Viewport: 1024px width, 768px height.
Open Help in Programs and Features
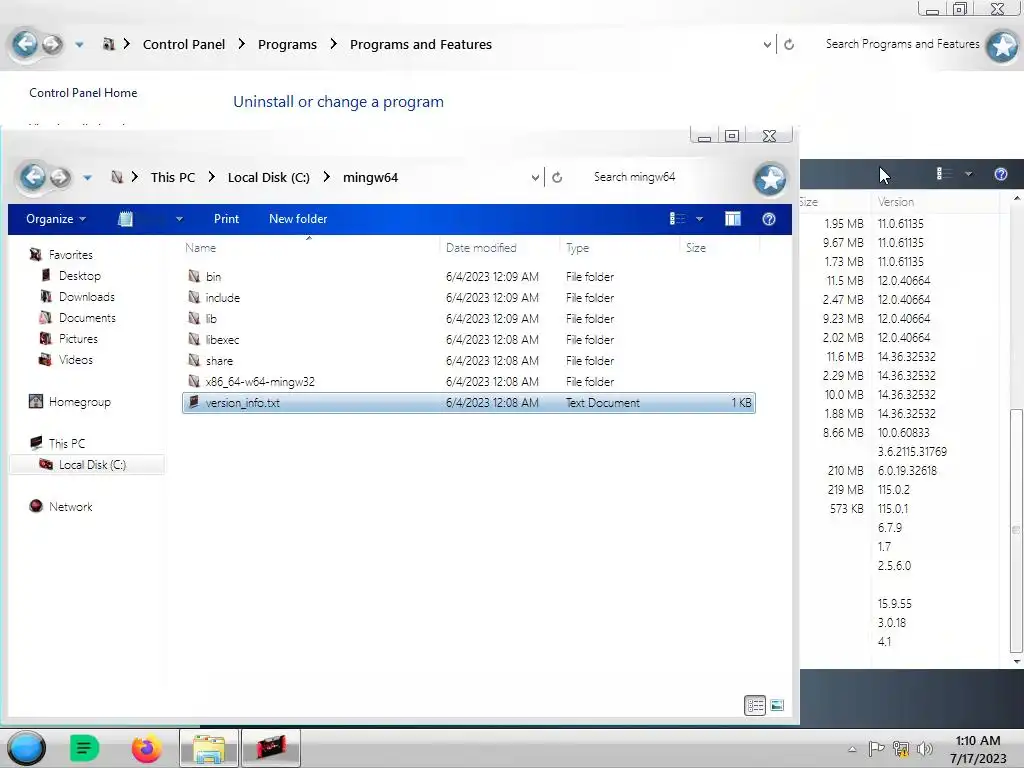pyautogui.click(x=1000, y=174)
